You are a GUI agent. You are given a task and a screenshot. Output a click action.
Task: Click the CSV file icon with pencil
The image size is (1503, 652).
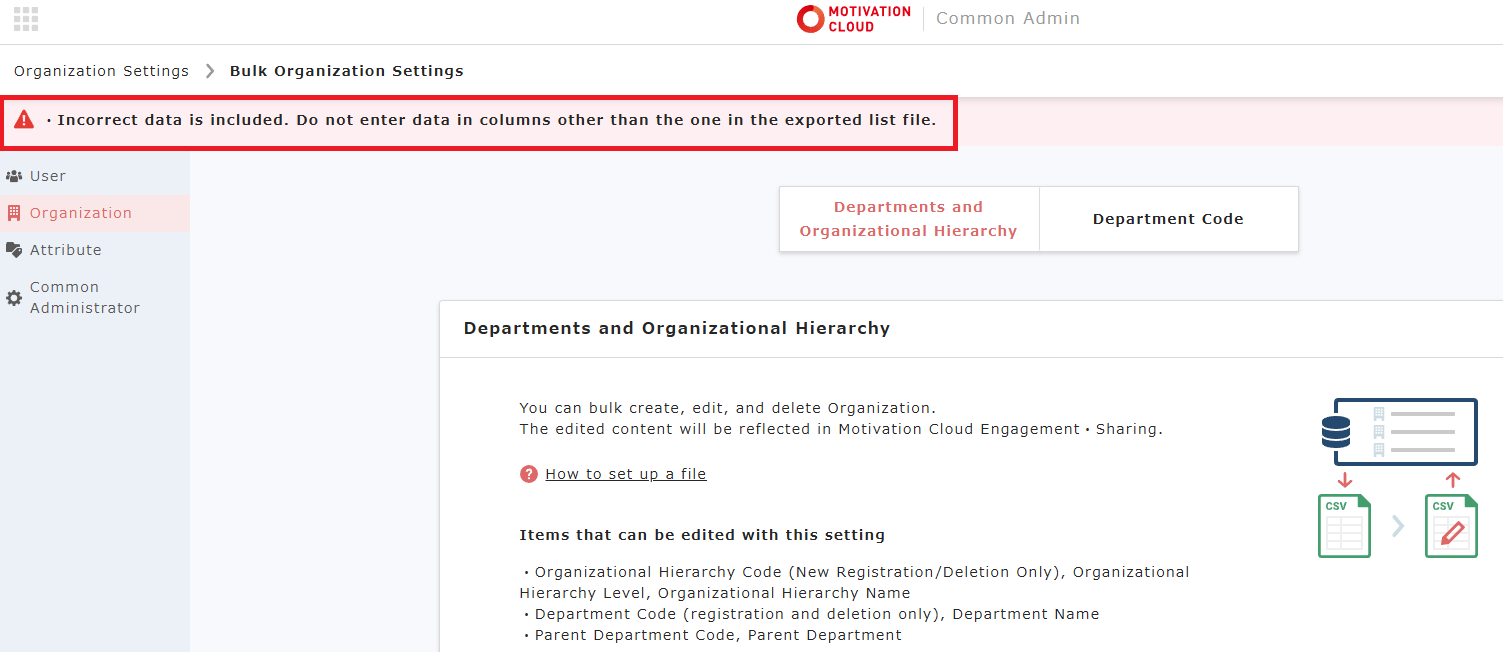coord(1451,526)
